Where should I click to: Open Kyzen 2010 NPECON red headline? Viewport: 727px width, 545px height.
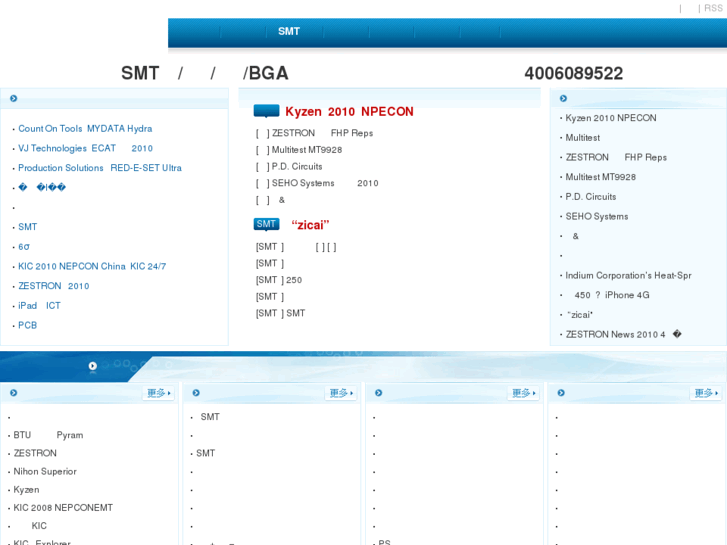point(349,112)
